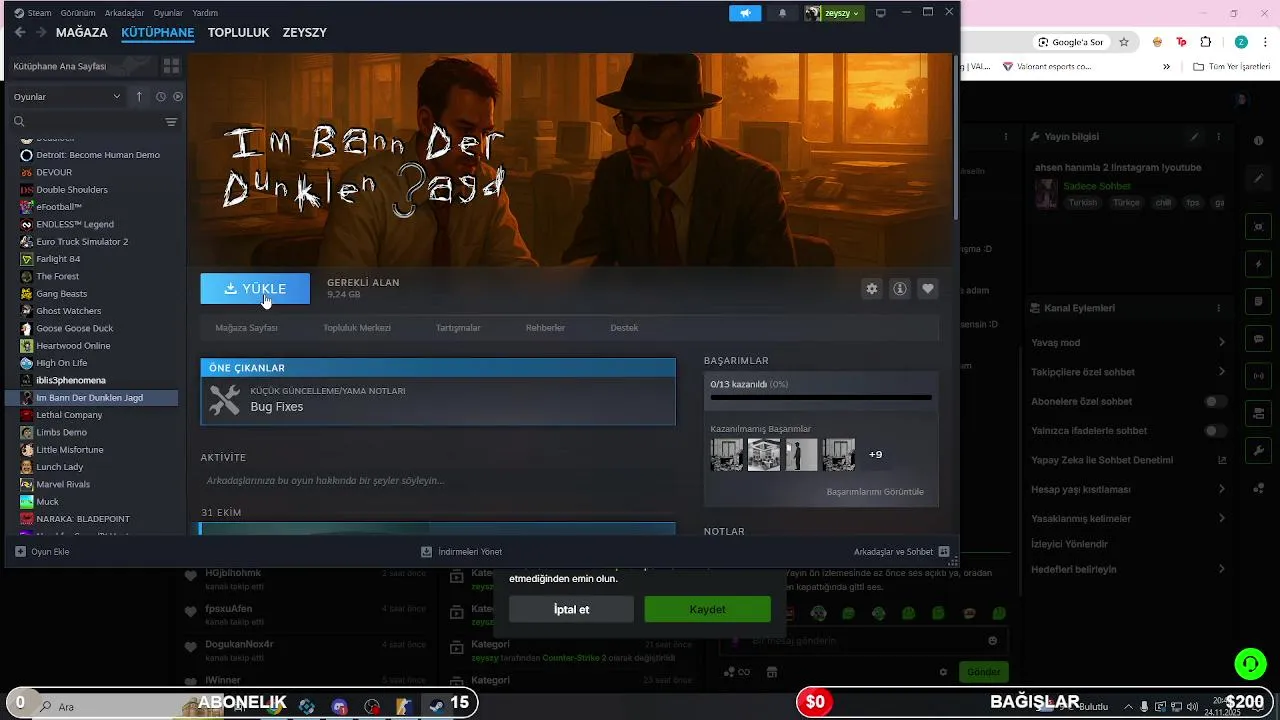Select Marvel Rivals in game list
Viewport: 1280px width, 720px height.
pos(63,484)
